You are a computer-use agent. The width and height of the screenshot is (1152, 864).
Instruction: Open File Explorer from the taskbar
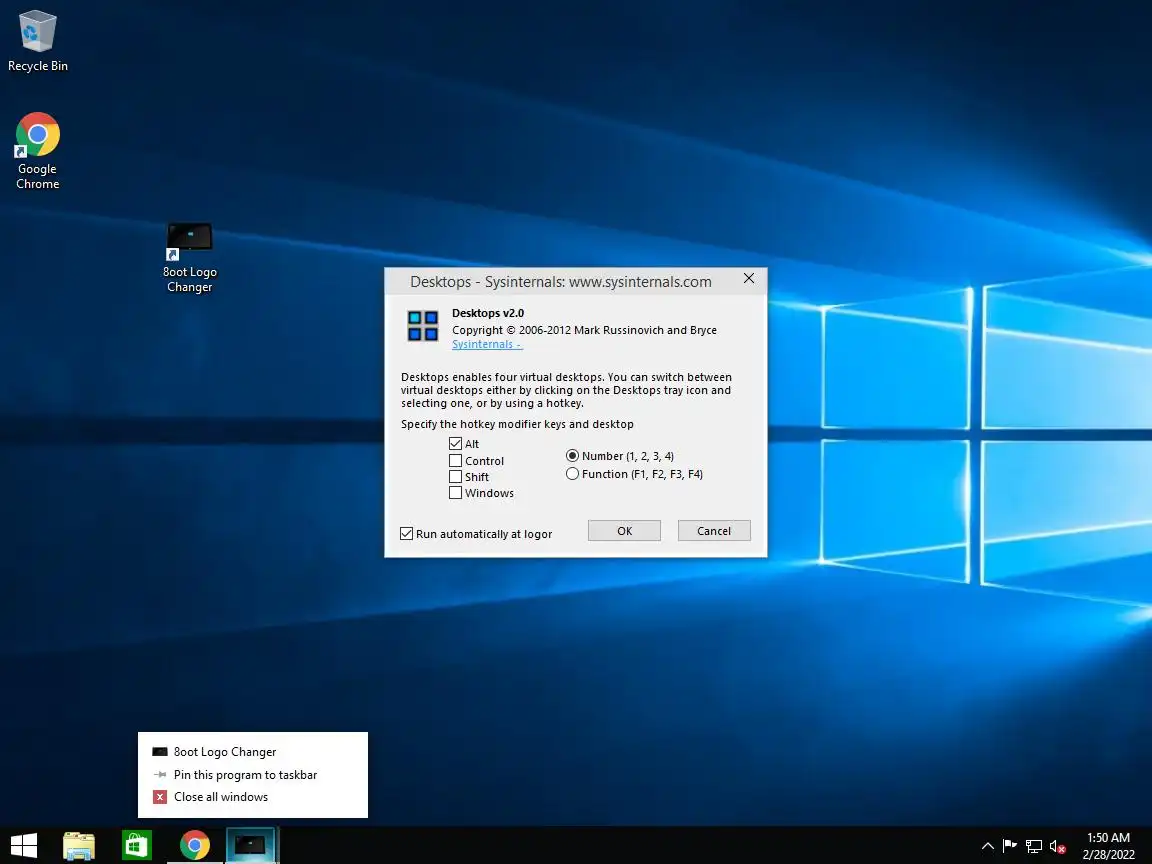click(x=79, y=846)
